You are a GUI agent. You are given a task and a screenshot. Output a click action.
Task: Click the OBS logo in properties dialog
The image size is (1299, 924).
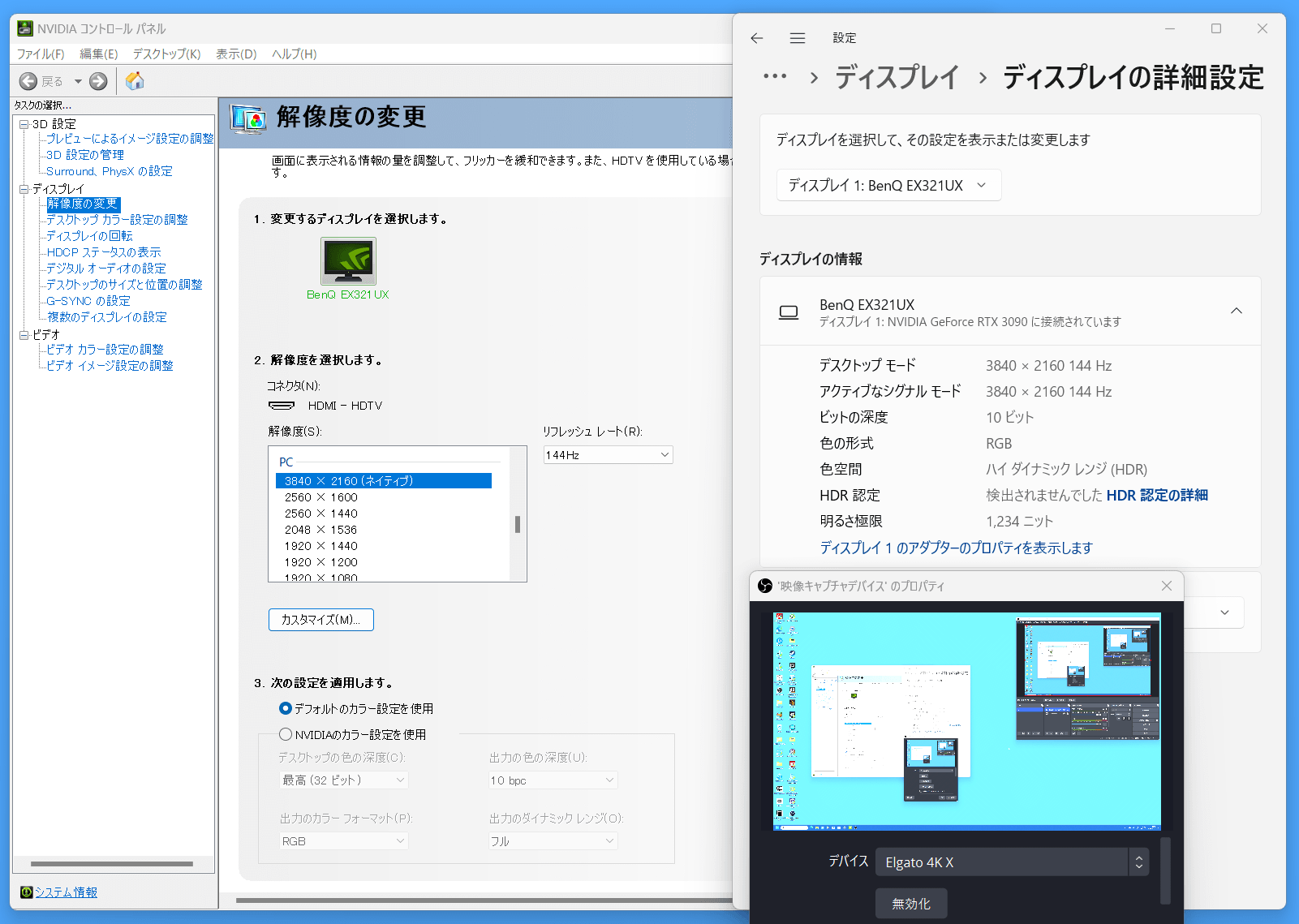[764, 586]
